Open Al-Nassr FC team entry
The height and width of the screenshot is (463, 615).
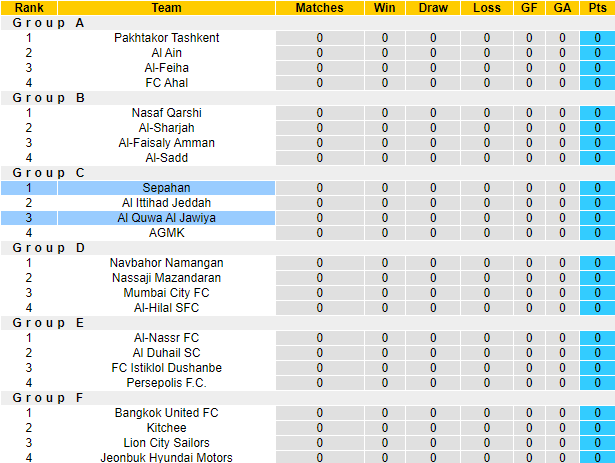(166, 338)
